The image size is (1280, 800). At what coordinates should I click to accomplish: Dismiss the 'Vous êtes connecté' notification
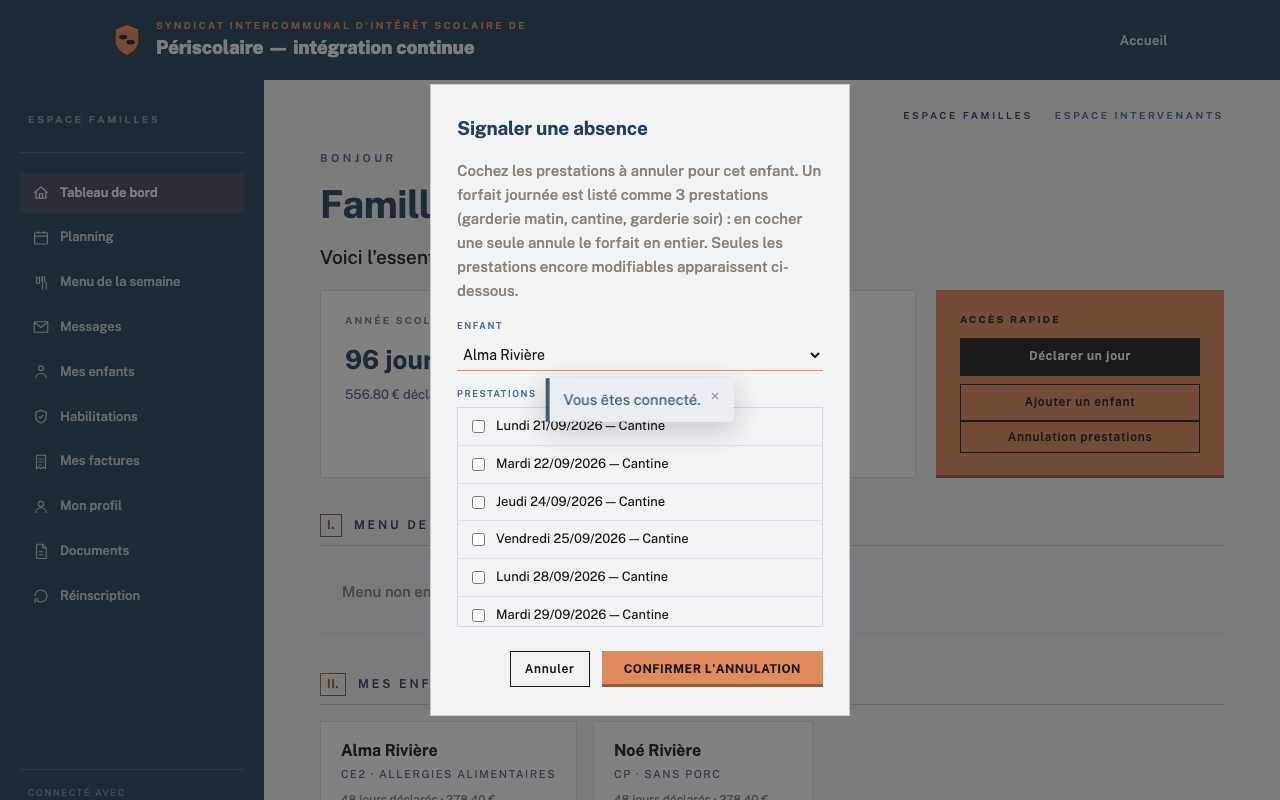(715, 396)
